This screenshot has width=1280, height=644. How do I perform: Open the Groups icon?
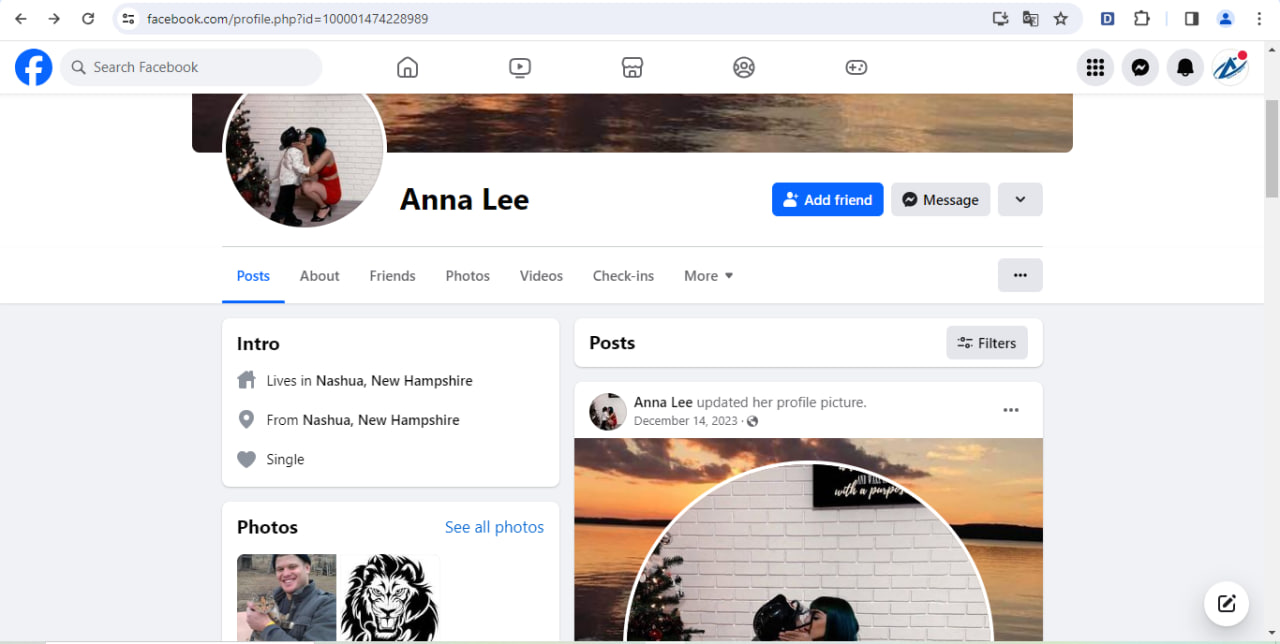pyautogui.click(x=743, y=67)
